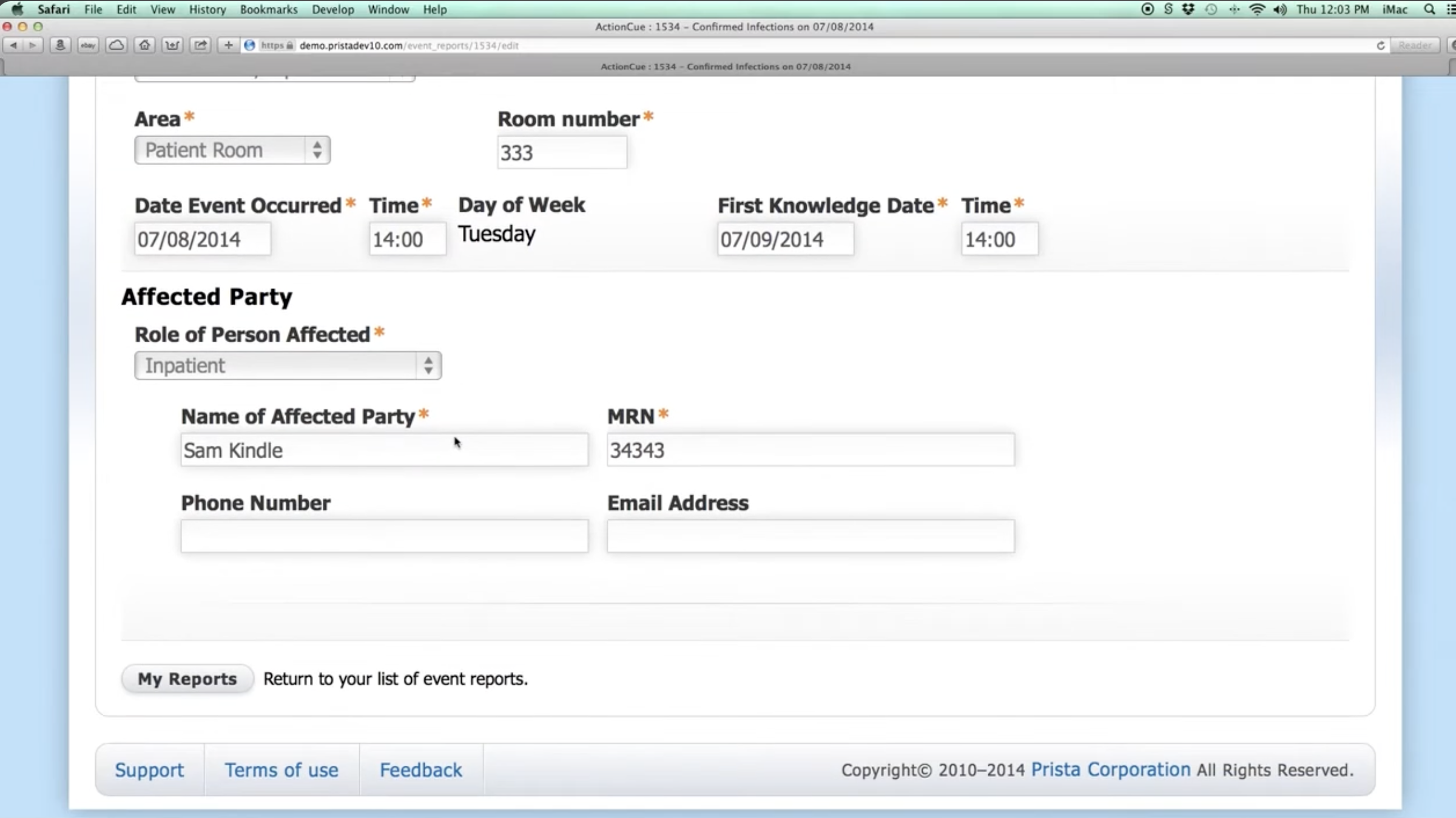Screen dimensions: 1456x818
Task: Click the My Reports button
Action: pyautogui.click(x=186, y=678)
